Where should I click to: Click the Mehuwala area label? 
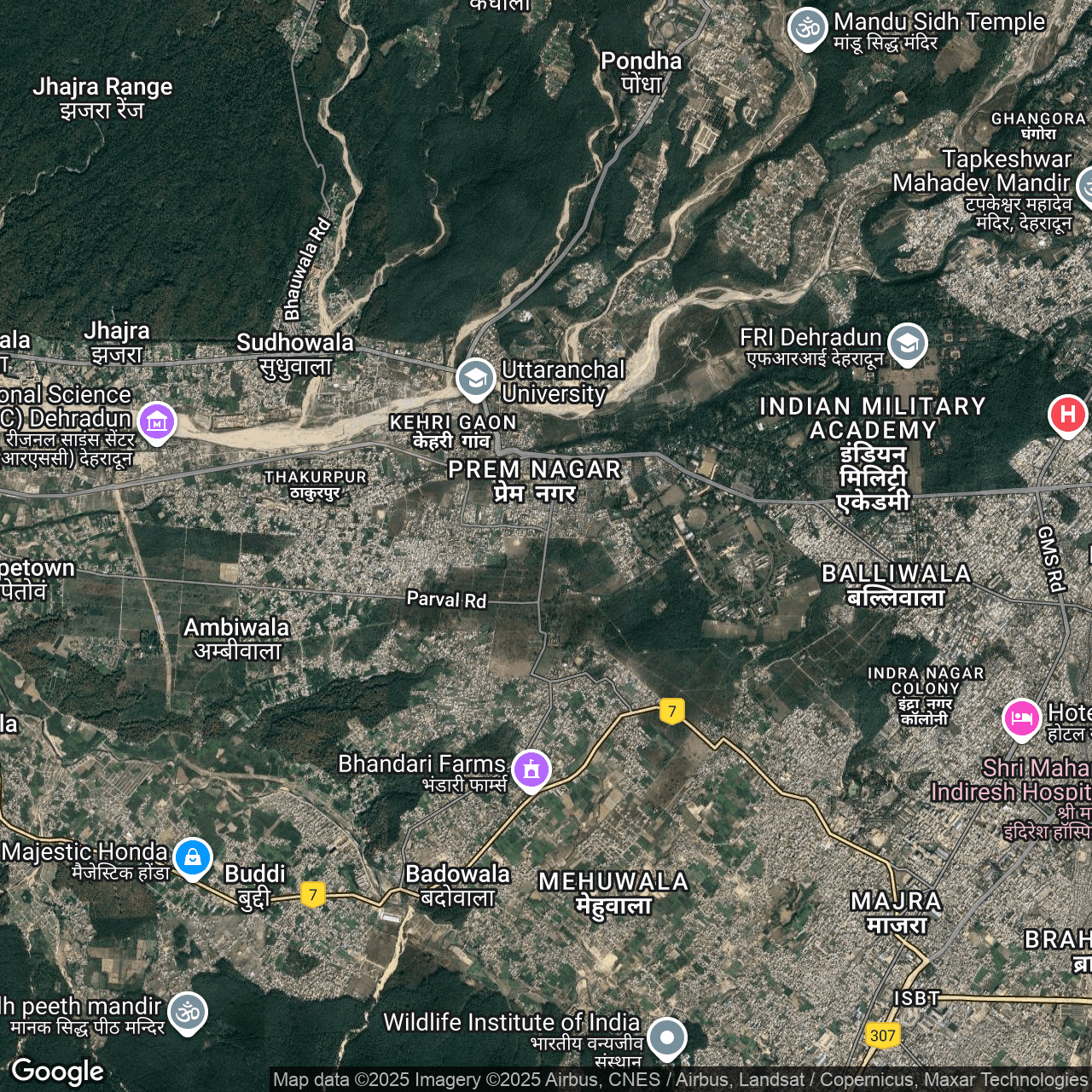(x=613, y=892)
